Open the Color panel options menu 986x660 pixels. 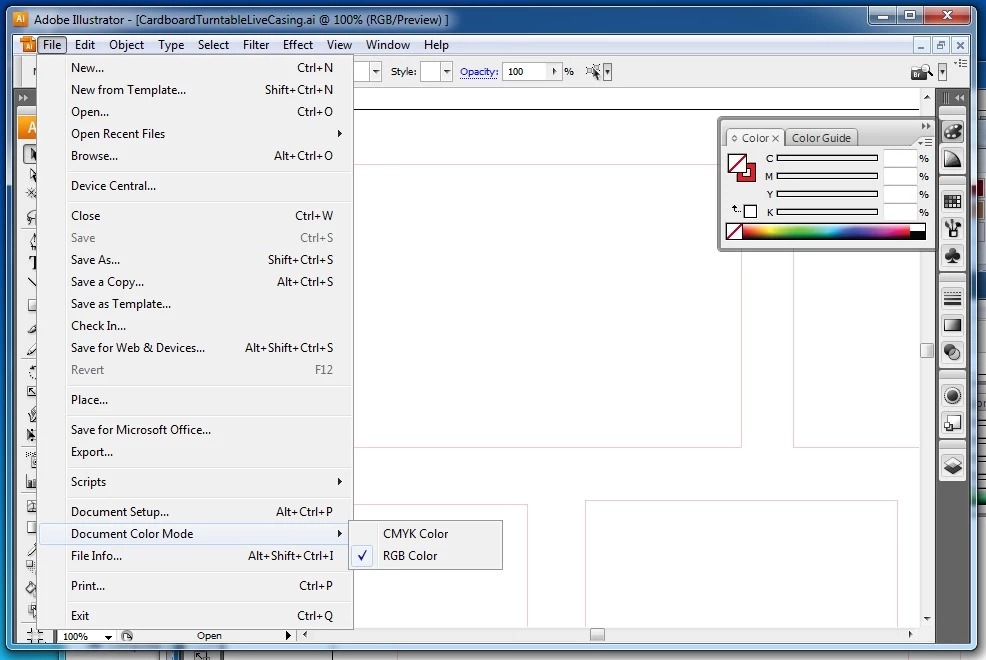click(x=925, y=142)
